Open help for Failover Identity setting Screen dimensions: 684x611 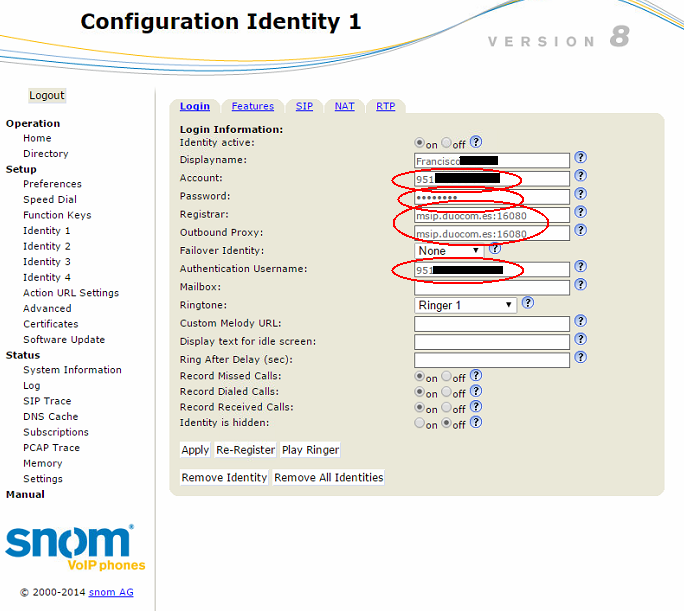[x=495, y=249]
